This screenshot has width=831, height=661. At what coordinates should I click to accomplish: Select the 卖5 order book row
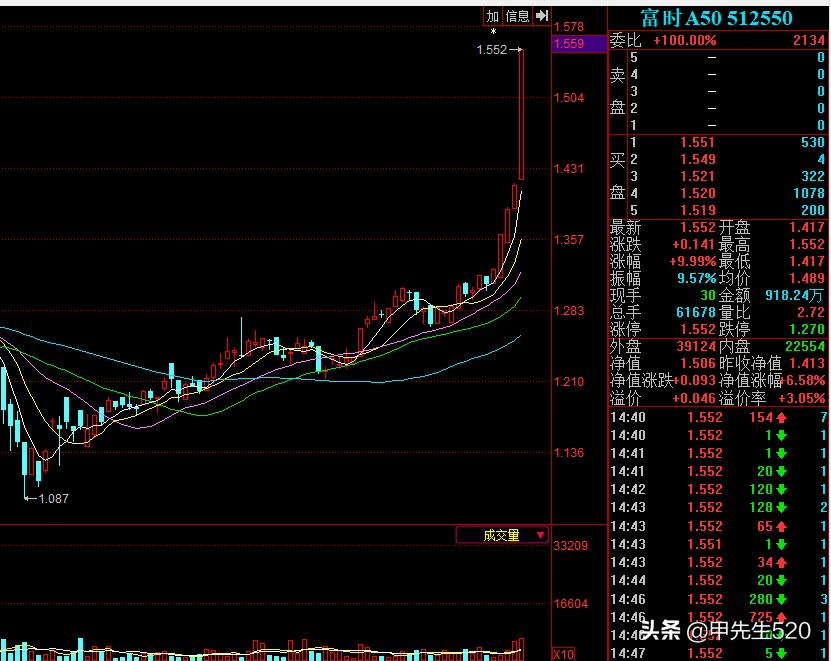(727, 57)
